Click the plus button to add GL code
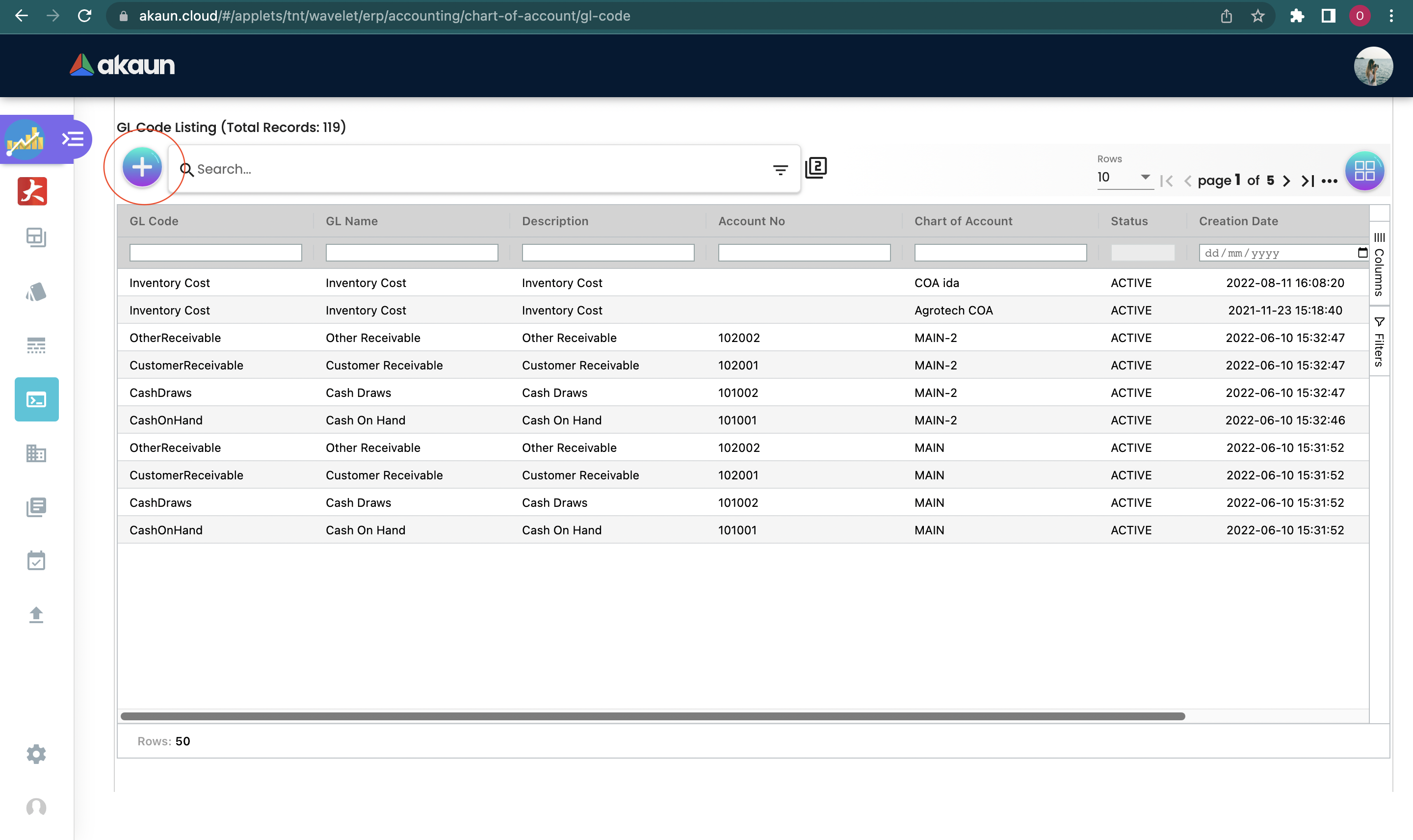This screenshot has height=840, width=1413. pos(142,167)
